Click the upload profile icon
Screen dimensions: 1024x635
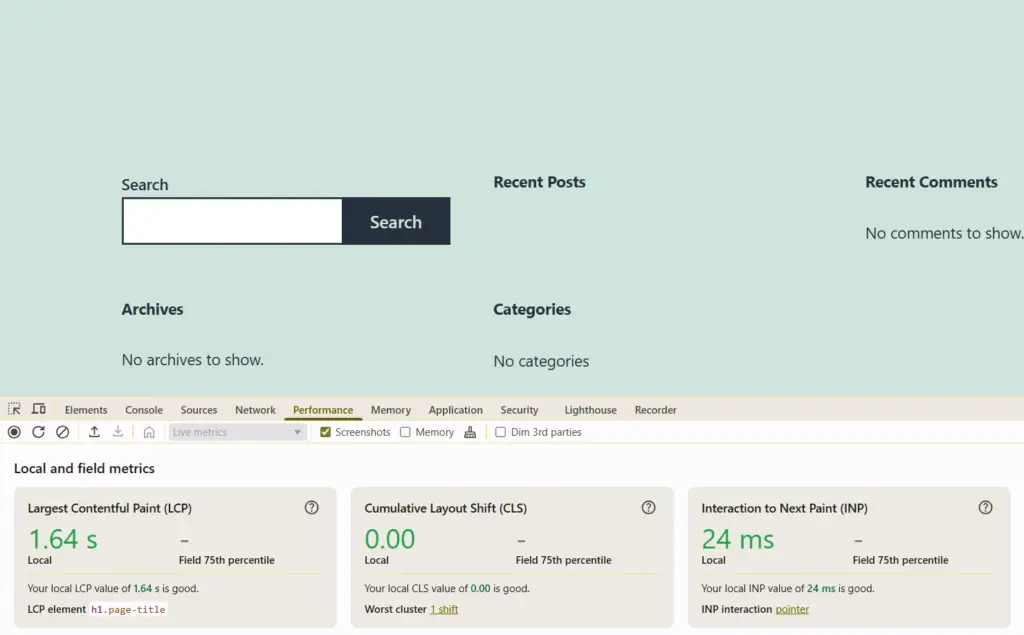point(94,432)
